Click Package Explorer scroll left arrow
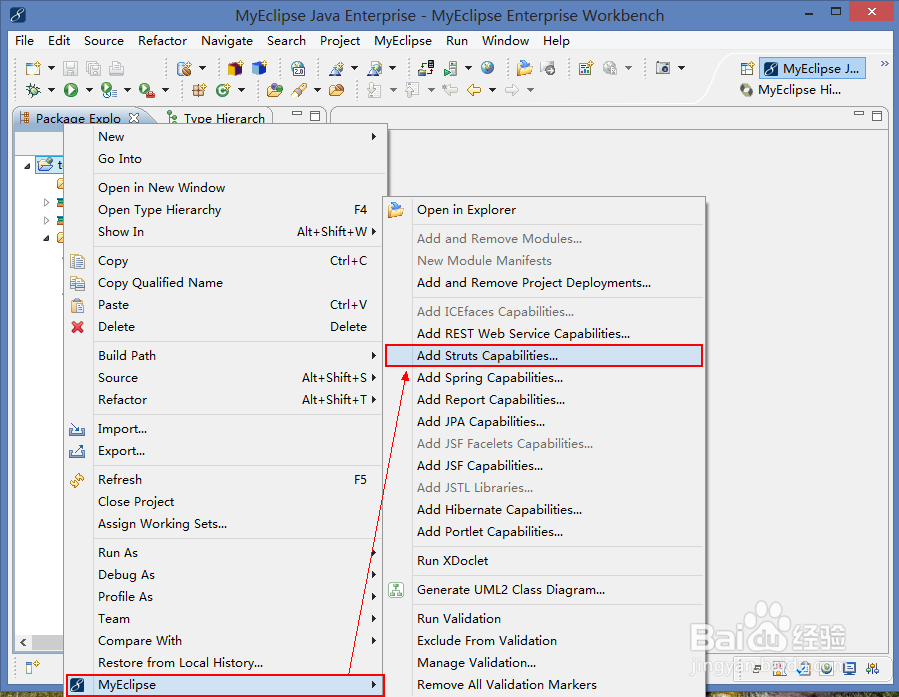 24,643
